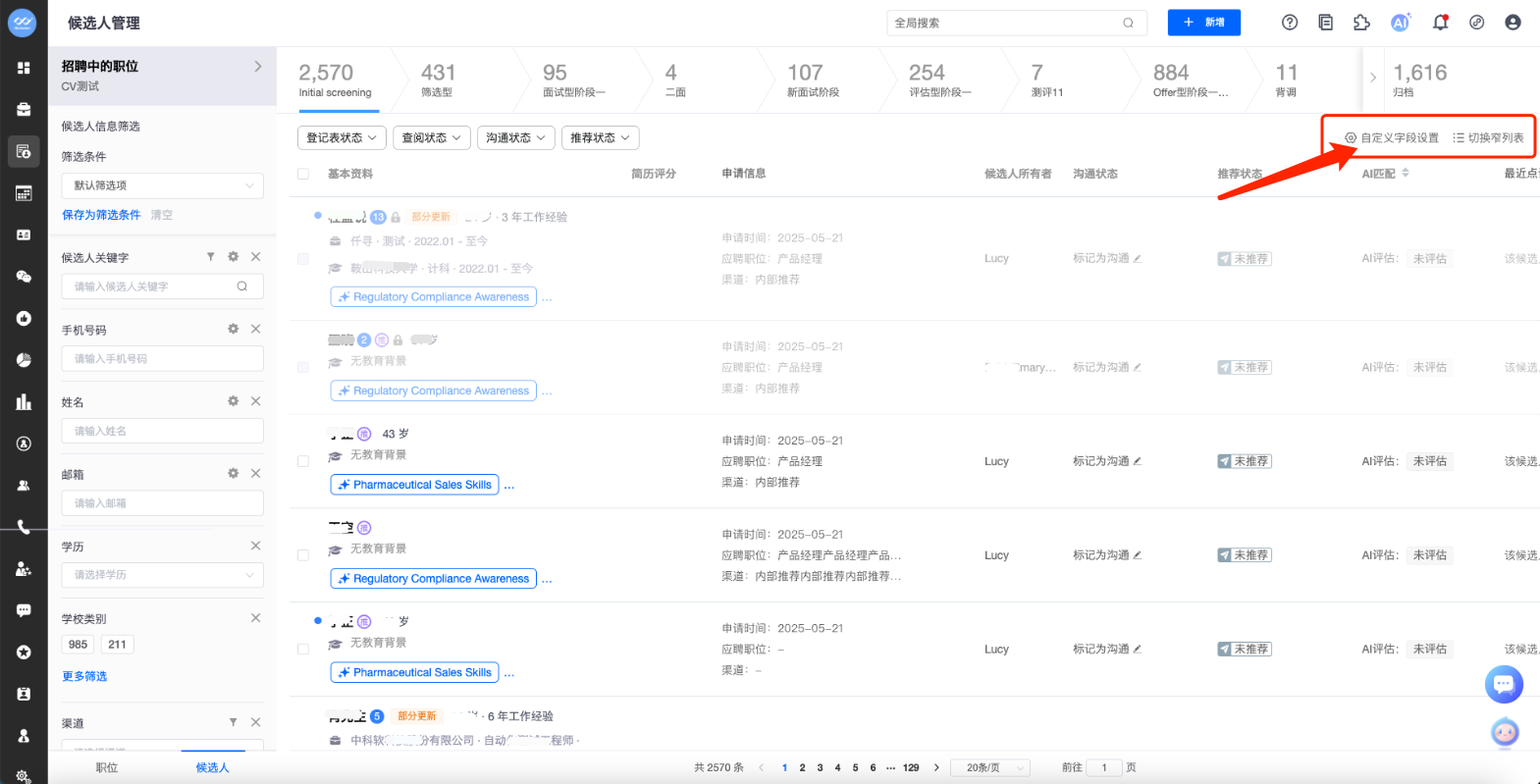
Task: Open the 请选择学历 dropdown
Action: (163, 575)
